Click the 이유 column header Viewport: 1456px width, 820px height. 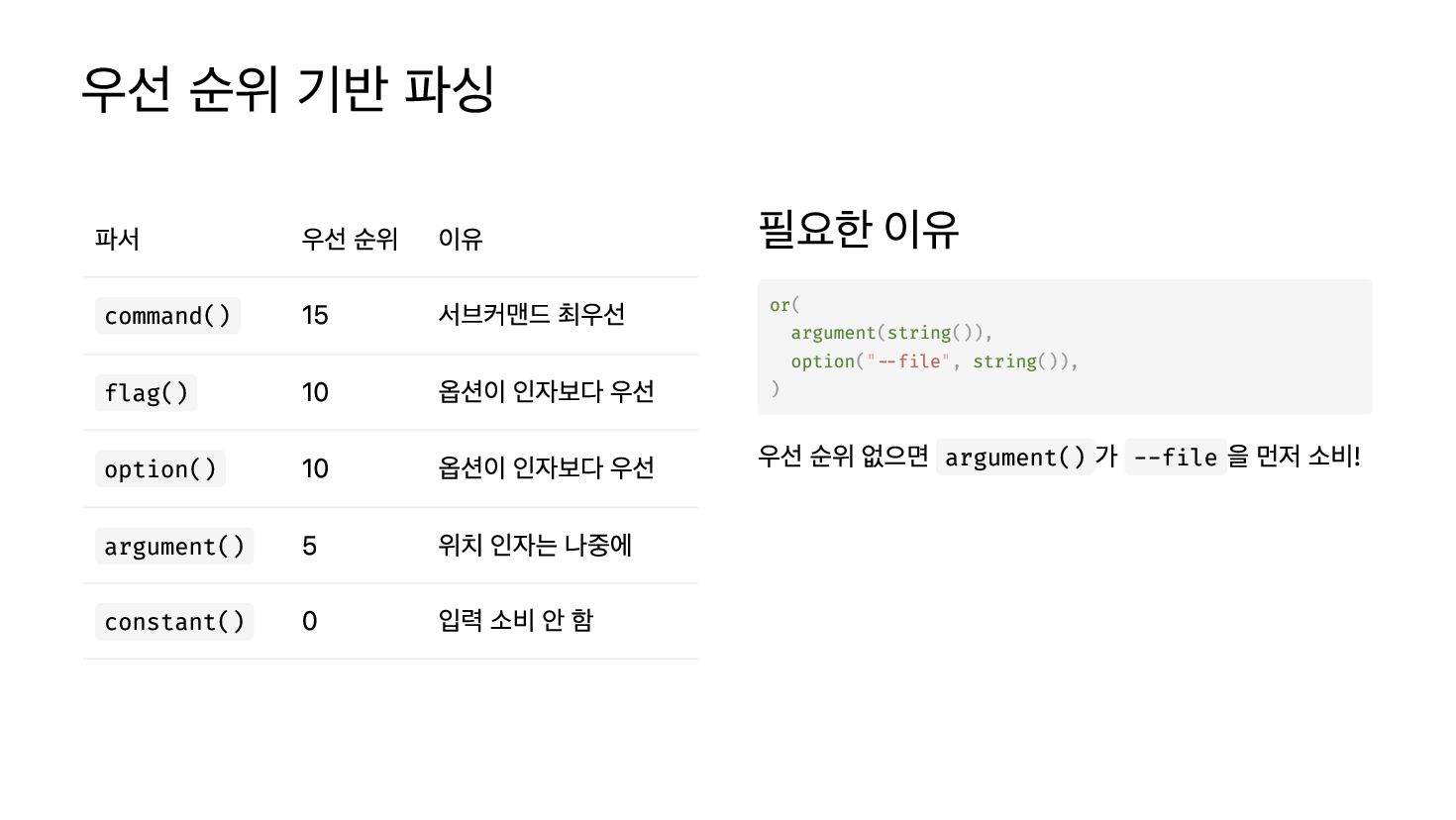tap(460, 239)
